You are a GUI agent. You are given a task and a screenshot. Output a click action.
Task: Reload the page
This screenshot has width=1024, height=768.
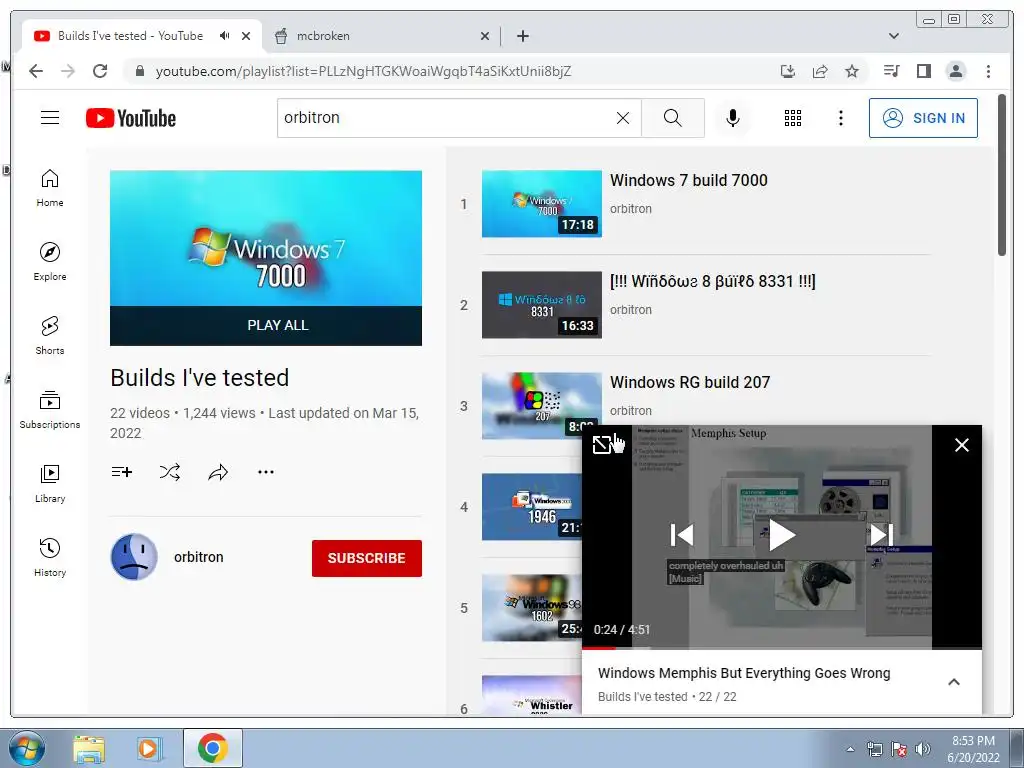coord(100,71)
